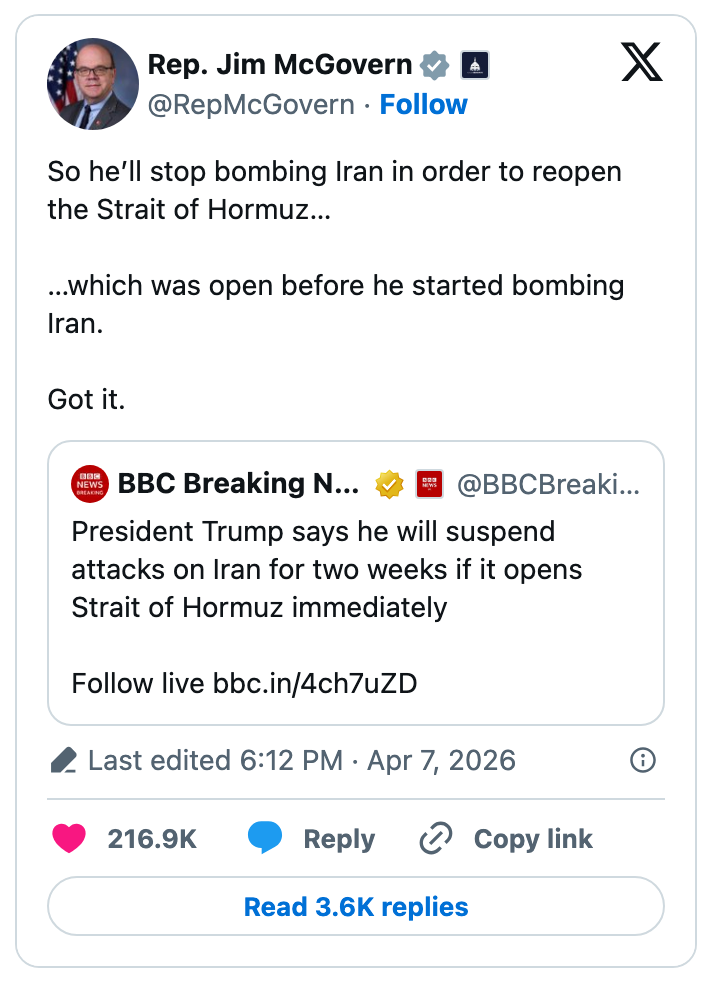Image resolution: width=726 pixels, height=990 pixels.
Task: Click the @BBCBreaki... handle on the quoted tweet
Action: point(549,483)
